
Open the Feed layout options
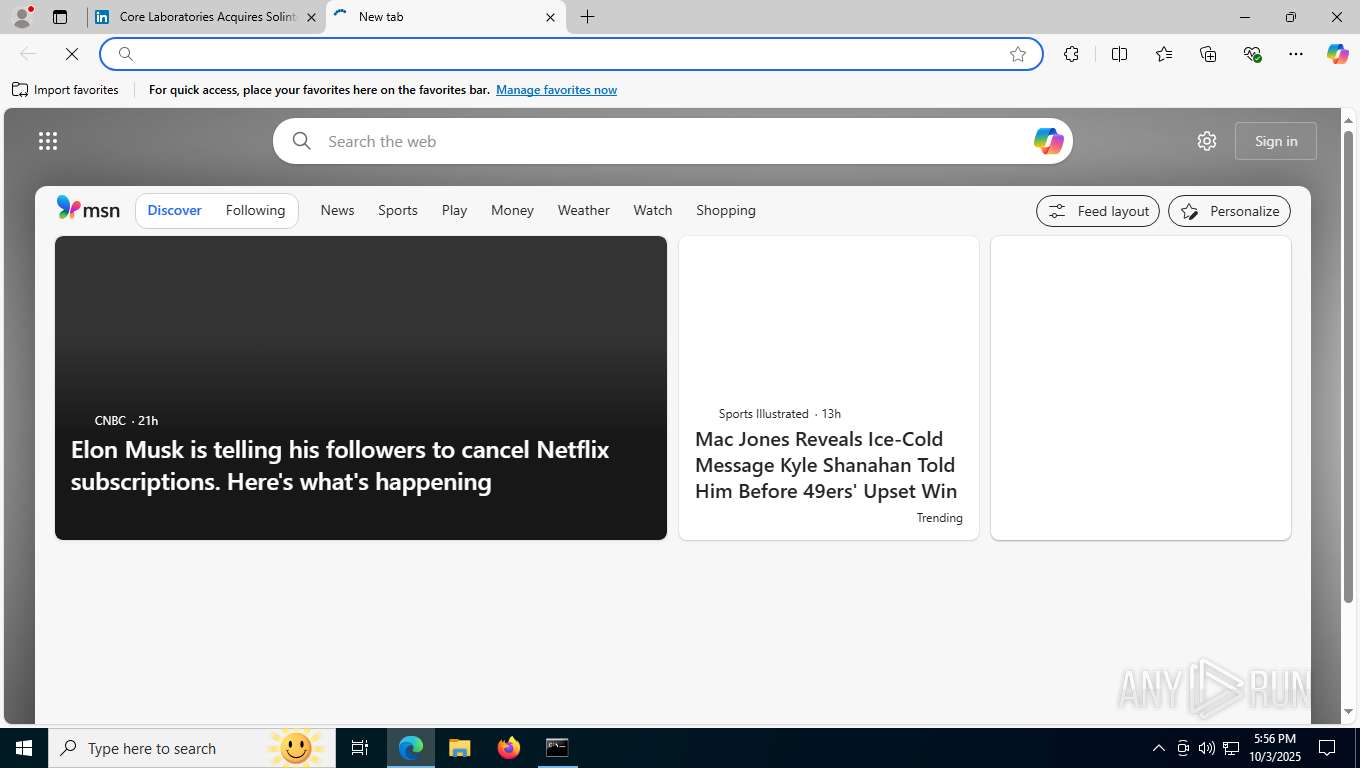coord(1098,211)
